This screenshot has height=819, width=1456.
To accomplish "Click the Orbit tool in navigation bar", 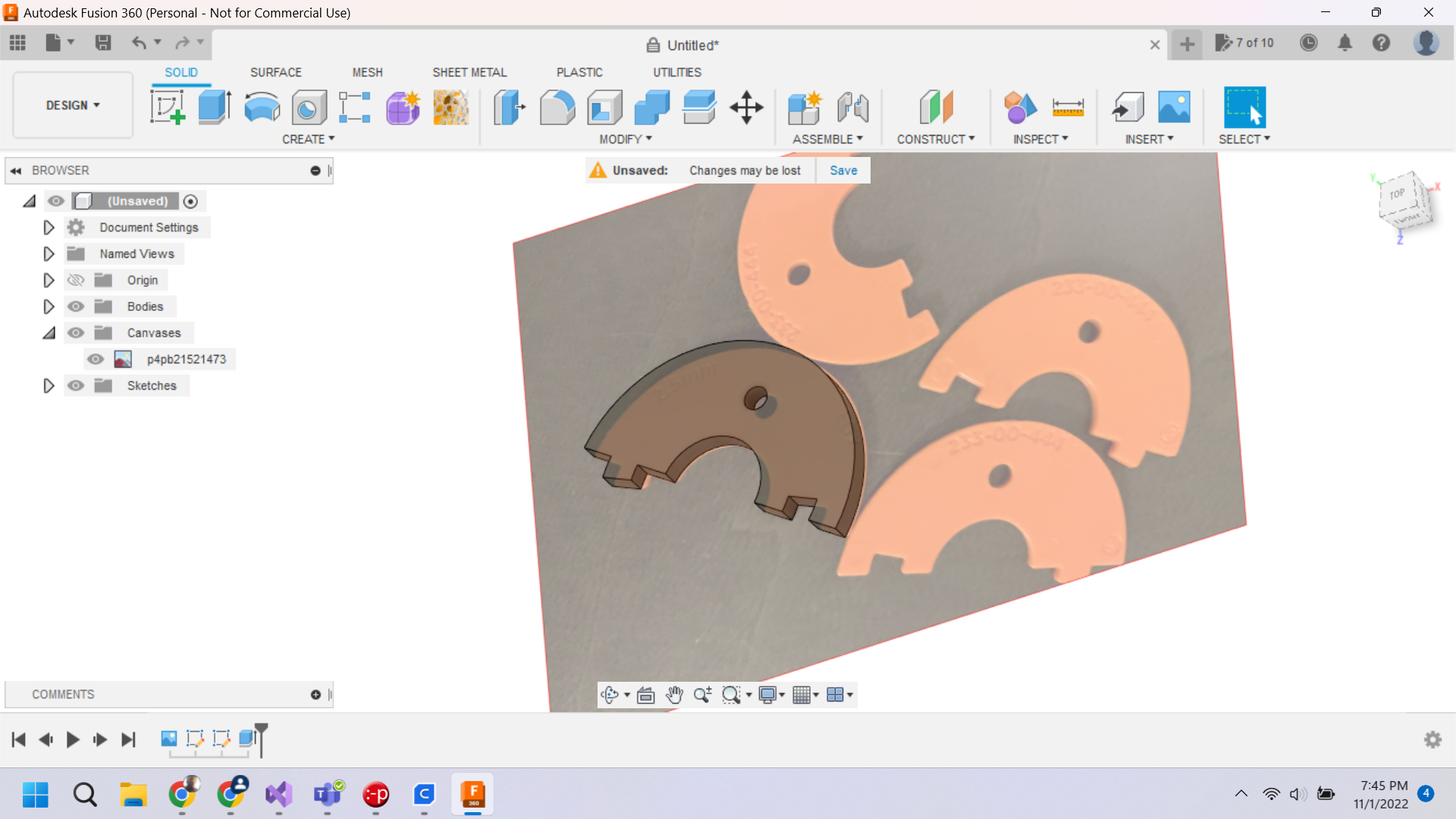I will point(610,695).
